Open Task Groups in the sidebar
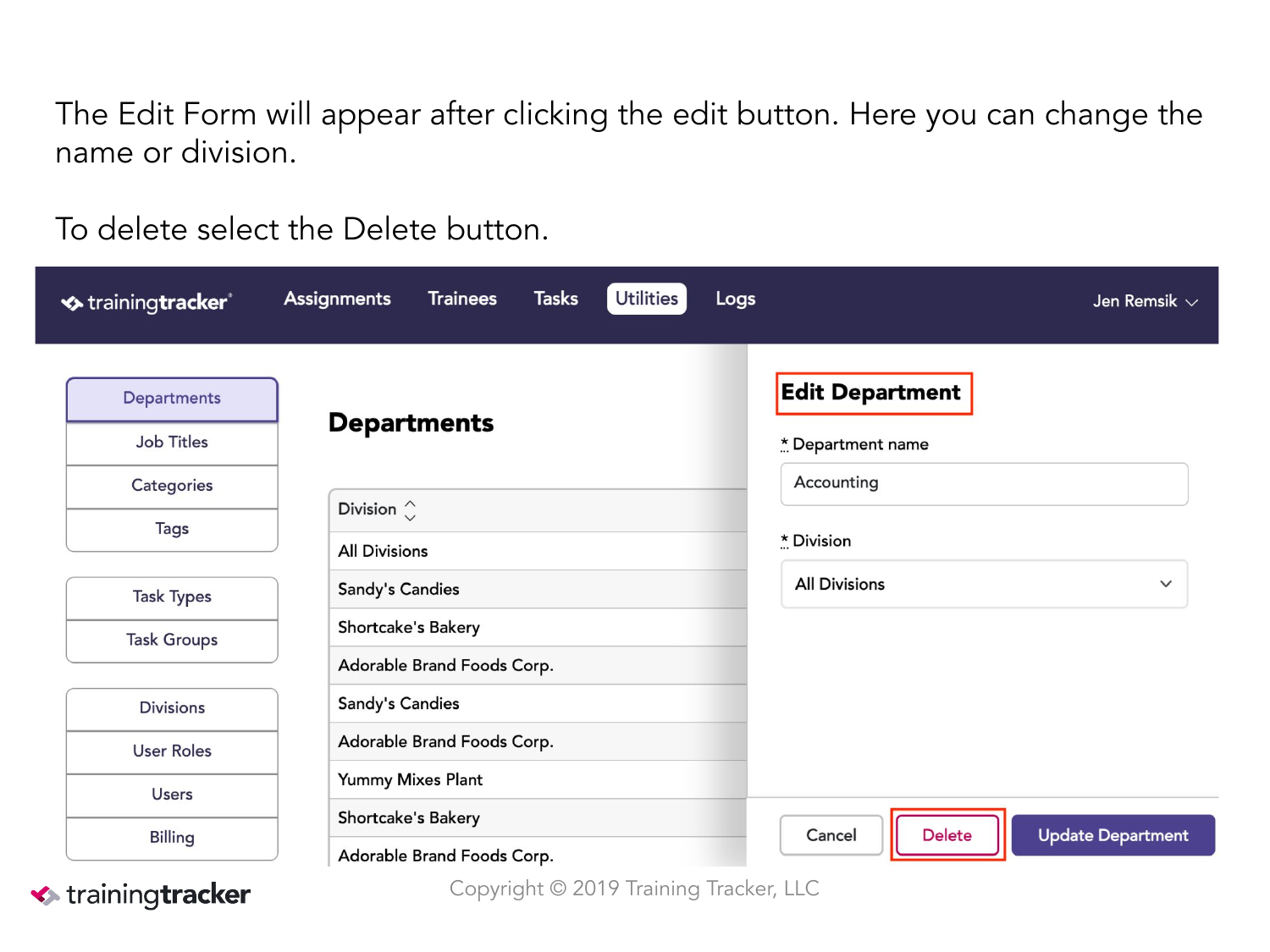The image size is (1270, 952). (x=172, y=641)
